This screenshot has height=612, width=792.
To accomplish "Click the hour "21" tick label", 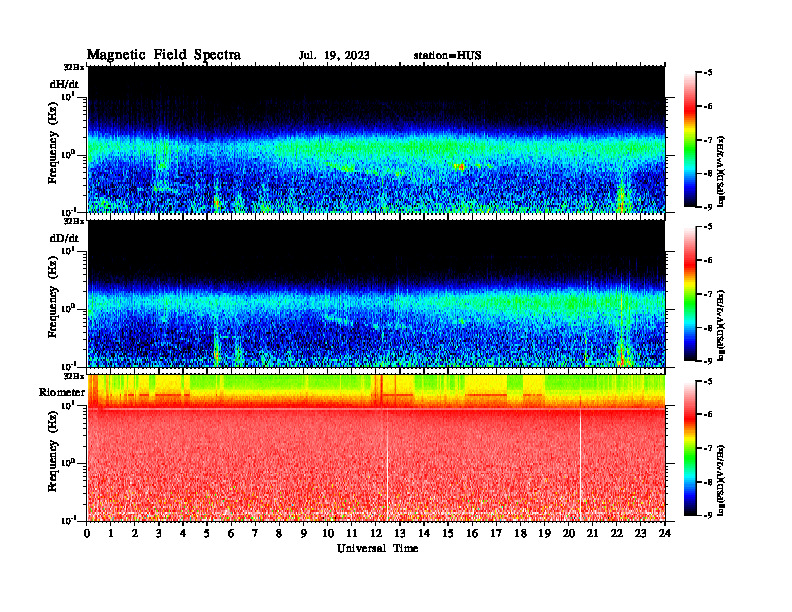I will coord(592,533).
